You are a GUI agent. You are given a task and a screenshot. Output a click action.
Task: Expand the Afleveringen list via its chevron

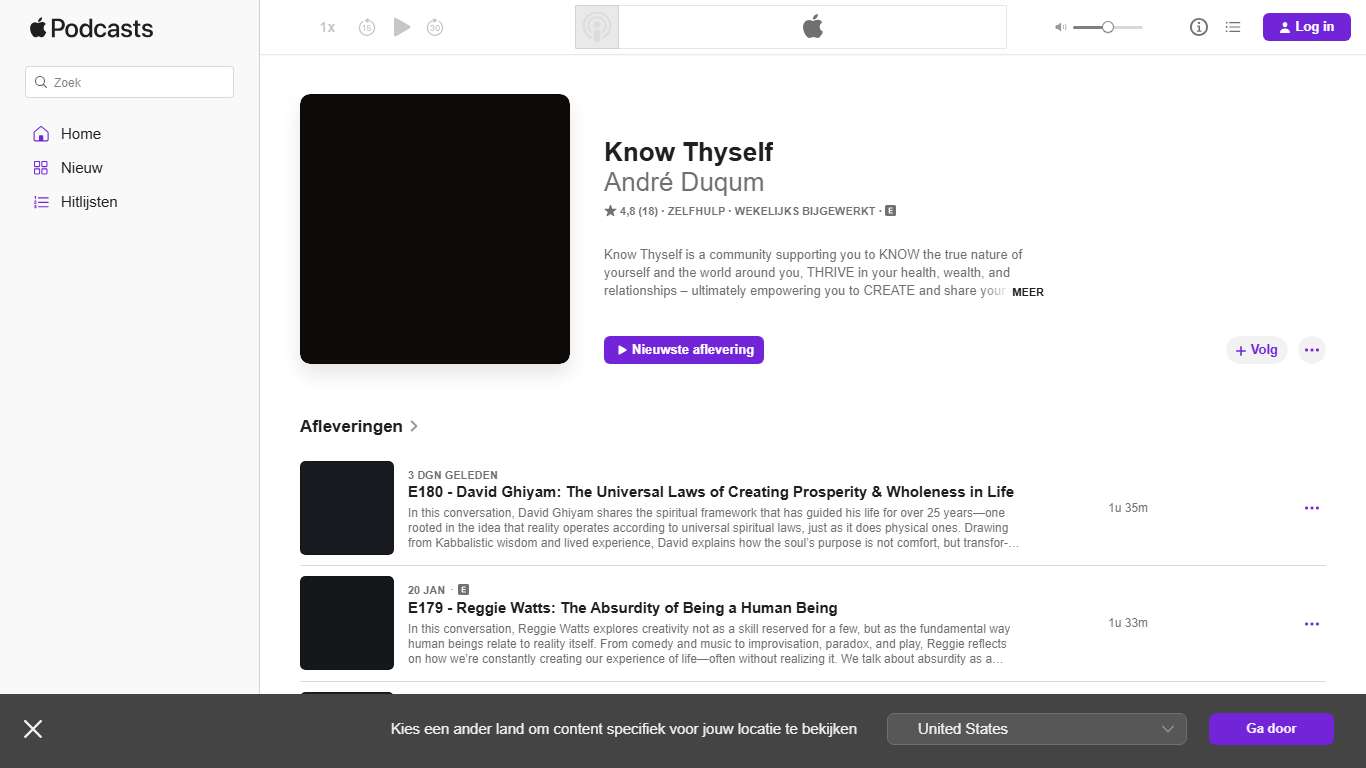tap(414, 426)
